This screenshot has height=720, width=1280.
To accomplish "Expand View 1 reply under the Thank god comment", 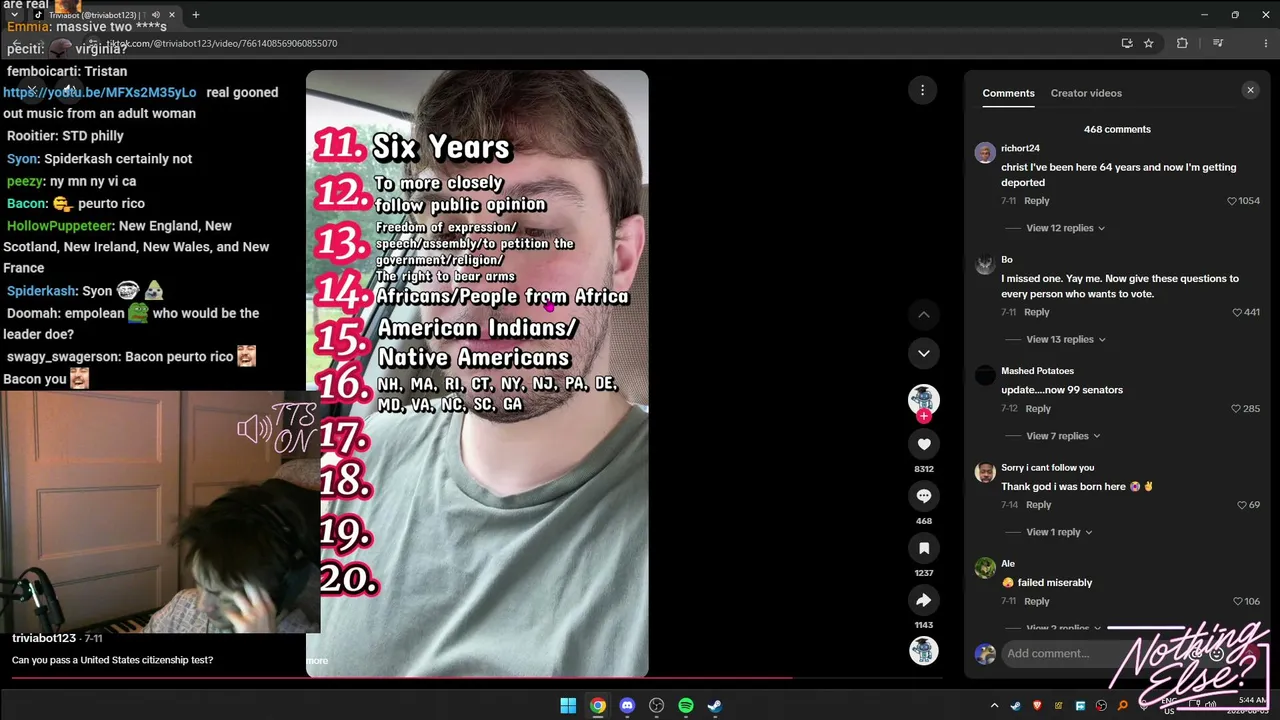I will pyautogui.click(x=1059, y=532).
